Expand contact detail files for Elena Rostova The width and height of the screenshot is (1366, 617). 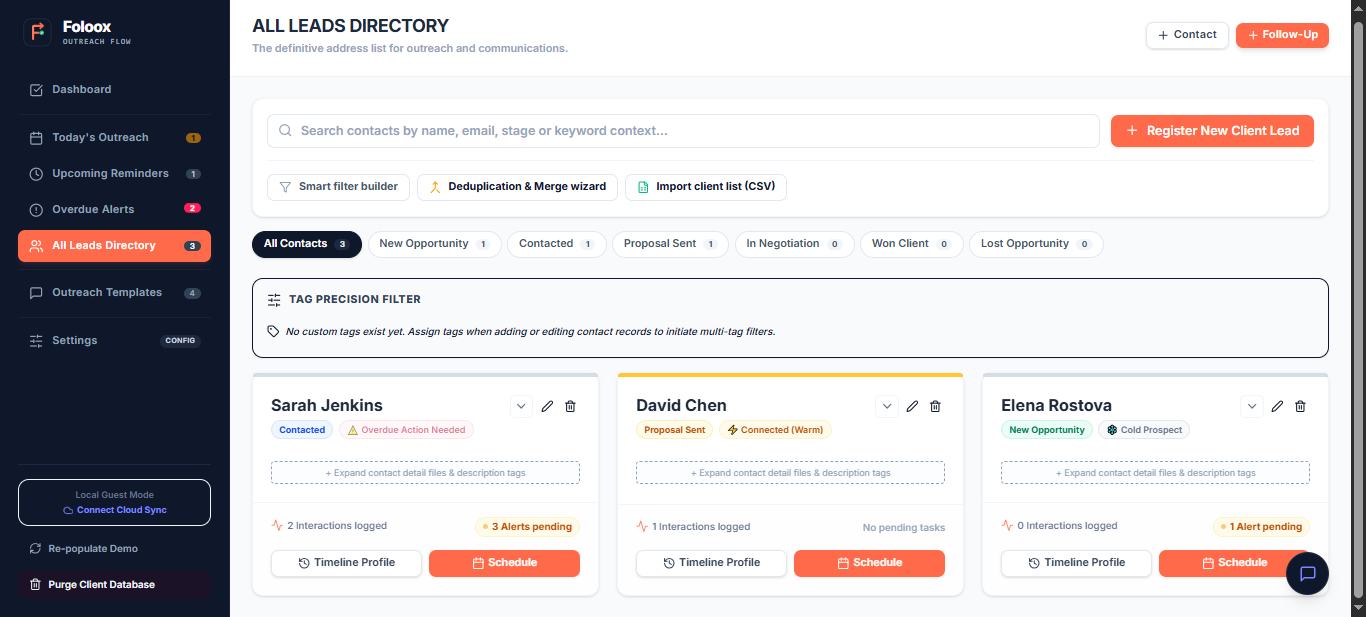(1155, 473)
